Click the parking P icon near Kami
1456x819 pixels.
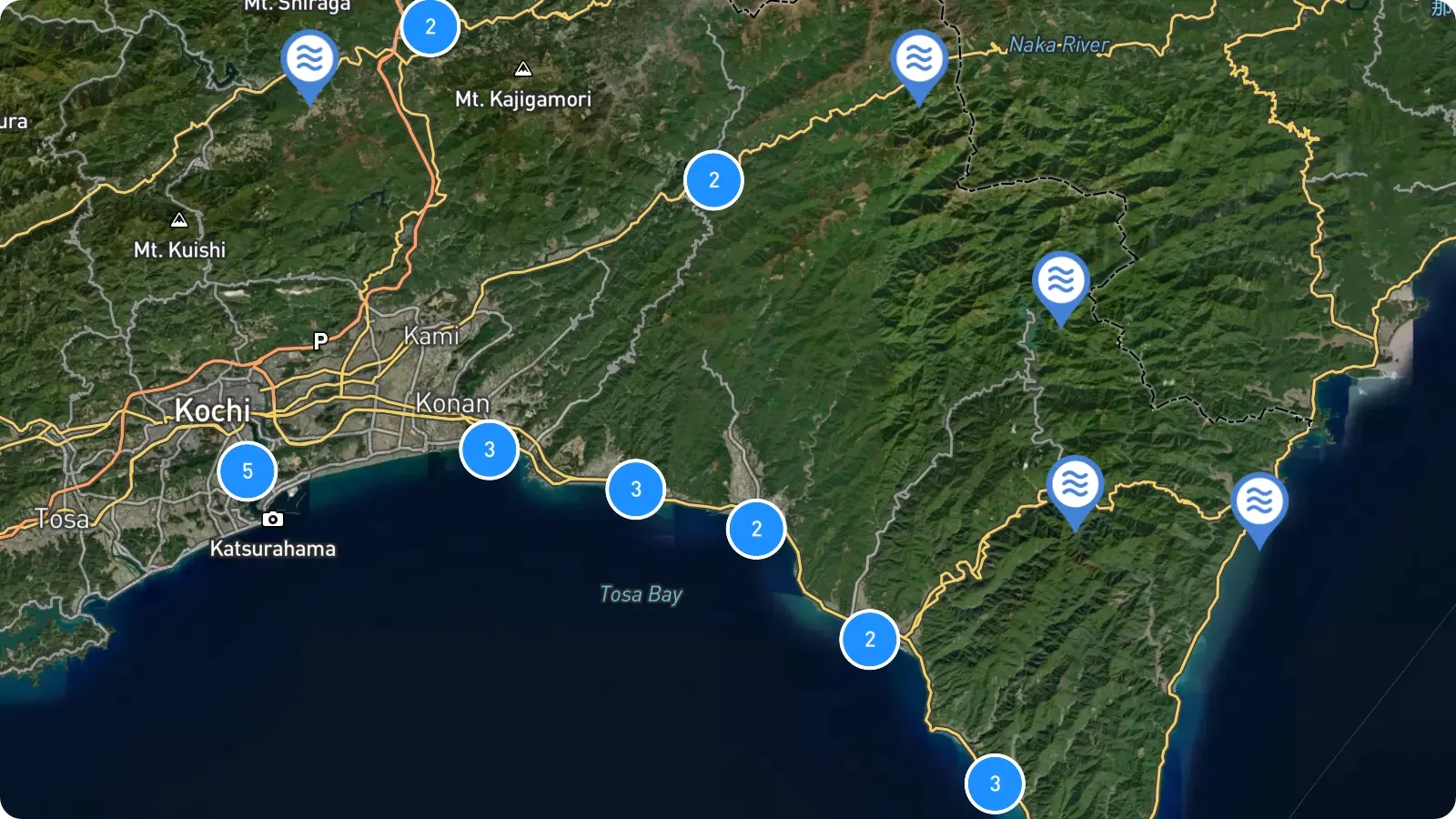tap(320, 341)
